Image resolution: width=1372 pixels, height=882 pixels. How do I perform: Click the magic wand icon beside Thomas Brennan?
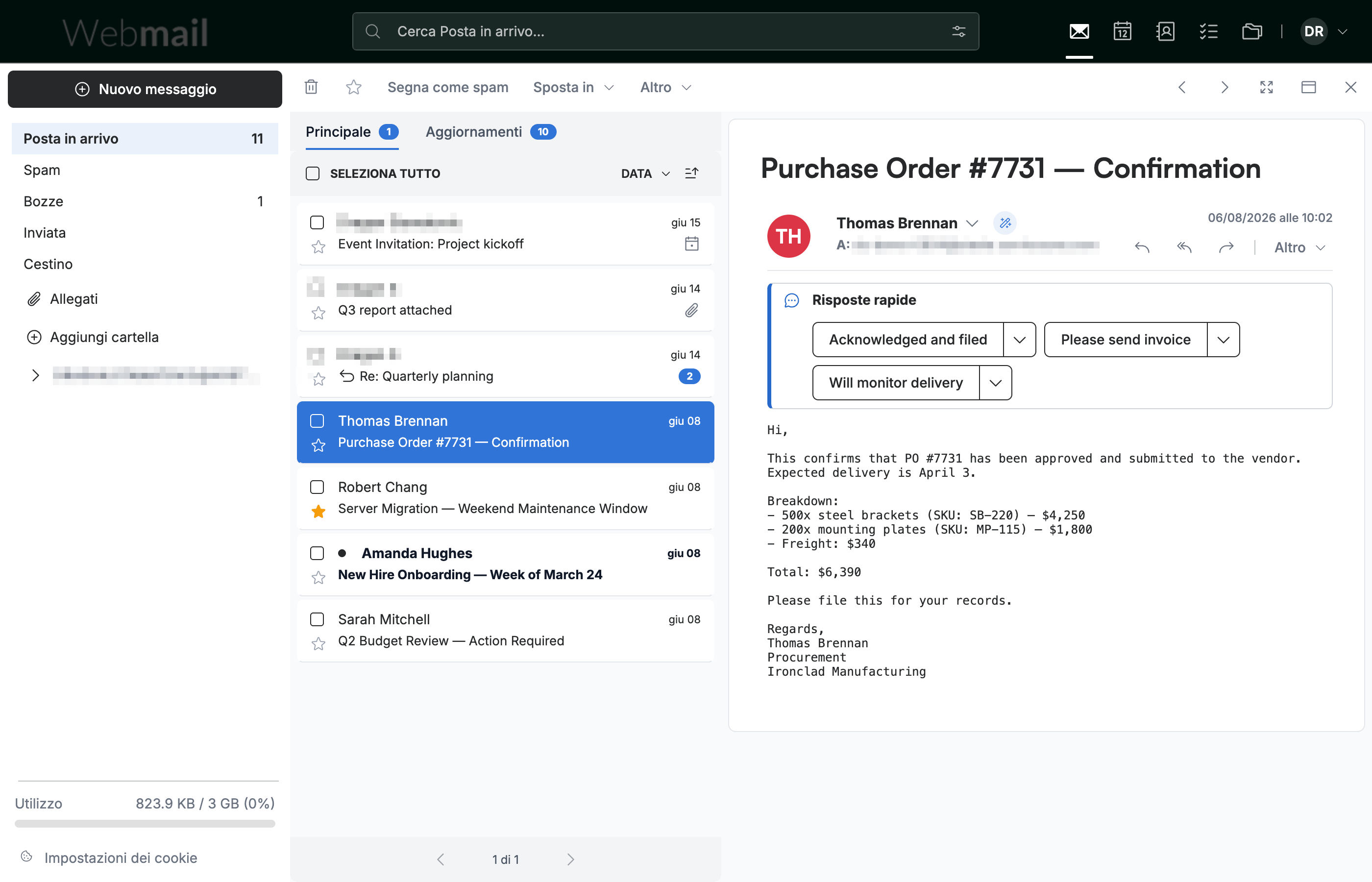click(x=1005, y=223)
